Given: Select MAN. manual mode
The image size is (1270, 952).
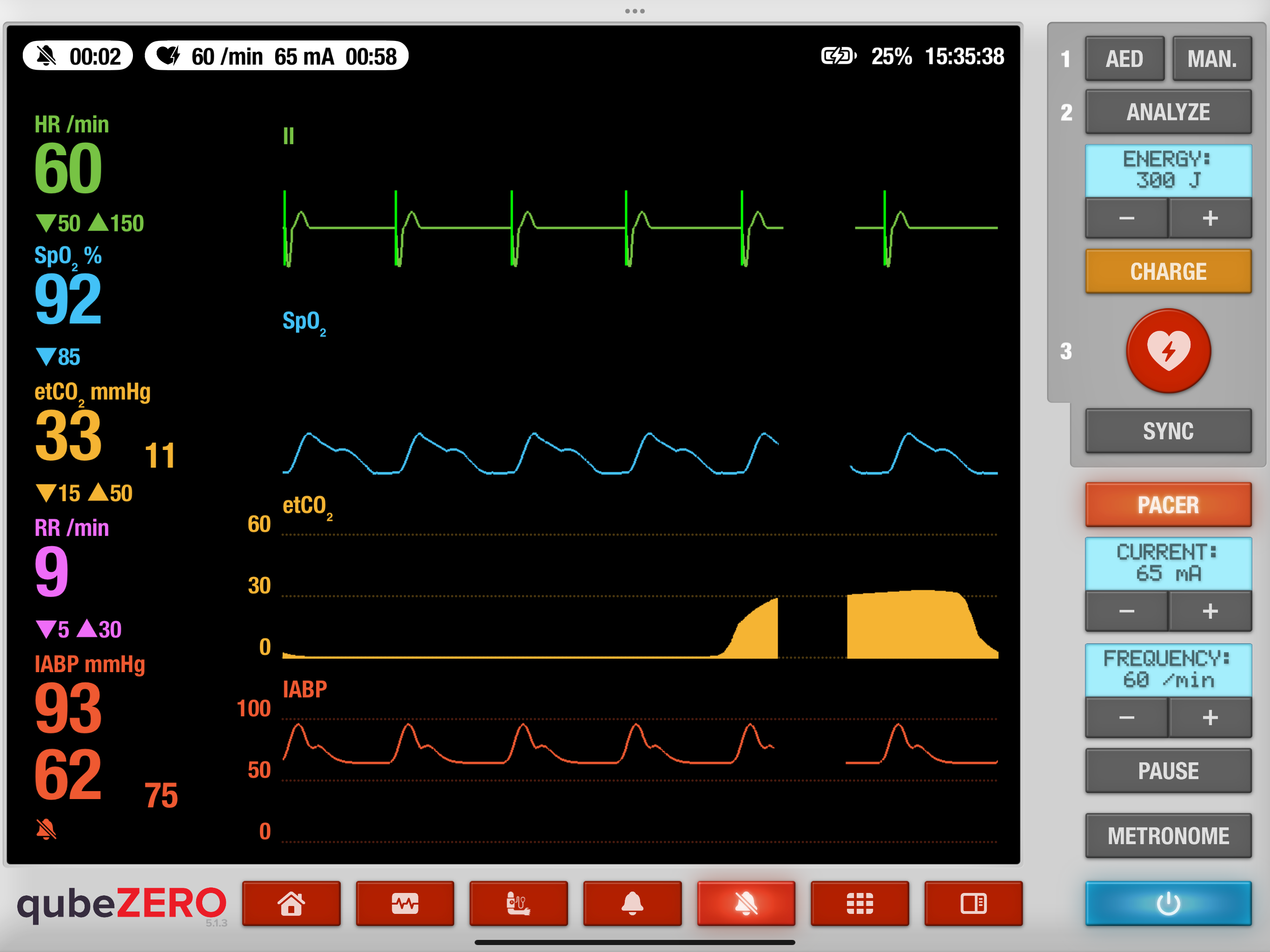Looking at the screenshot, I should [x=1211, y=59].
